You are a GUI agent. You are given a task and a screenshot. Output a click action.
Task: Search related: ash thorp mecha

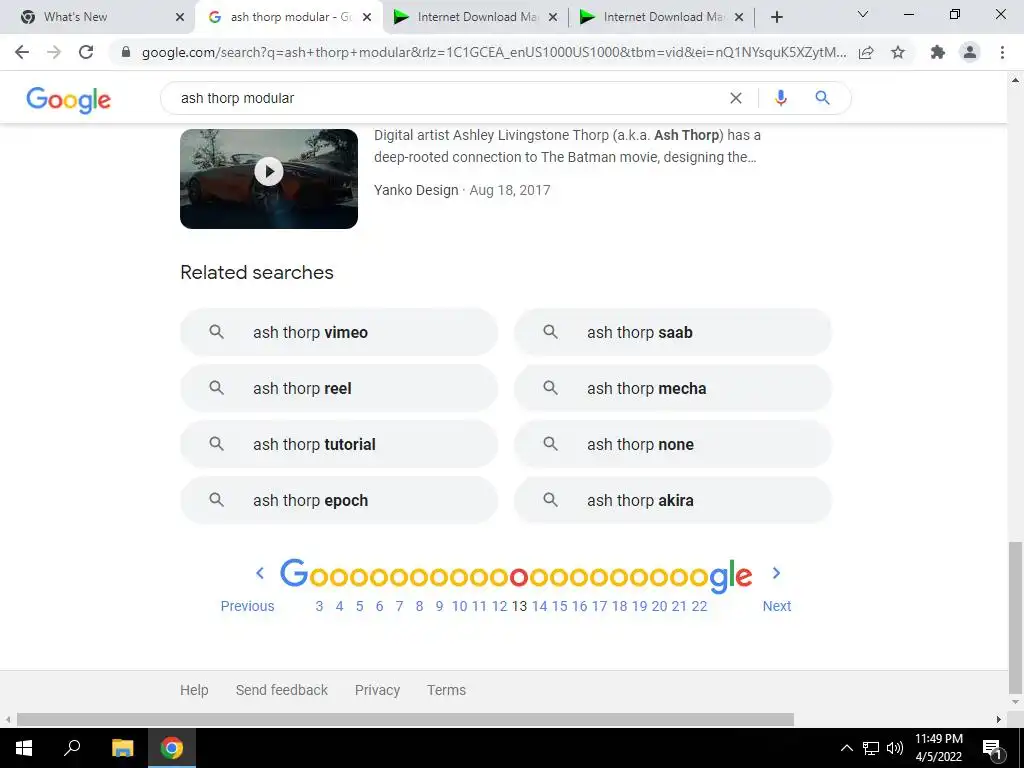tap(673, 388)
